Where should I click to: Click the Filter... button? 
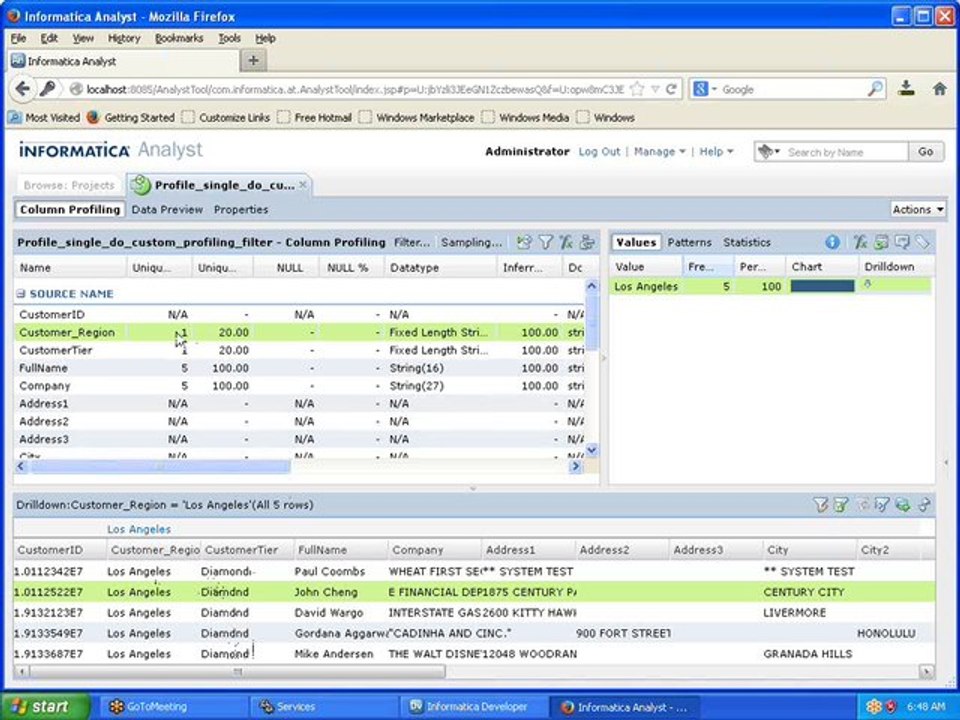pos(411,242)
